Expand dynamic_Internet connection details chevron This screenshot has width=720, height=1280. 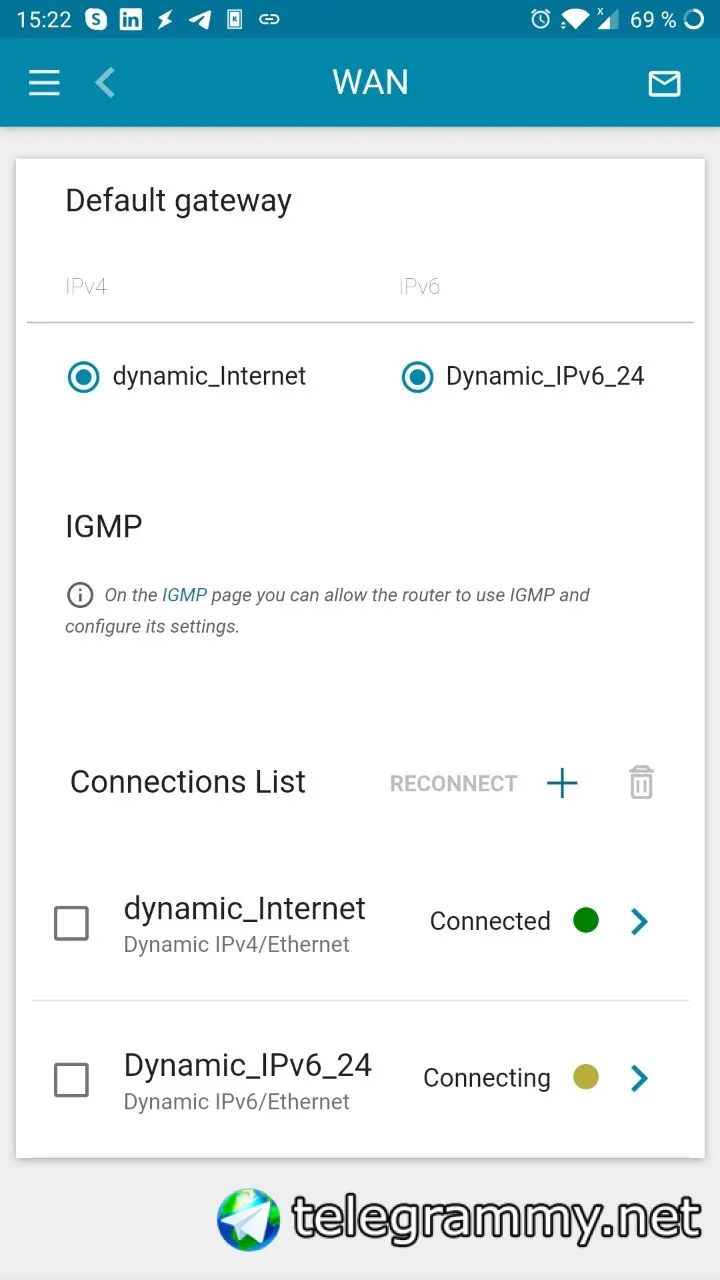[x=640, y=921]
